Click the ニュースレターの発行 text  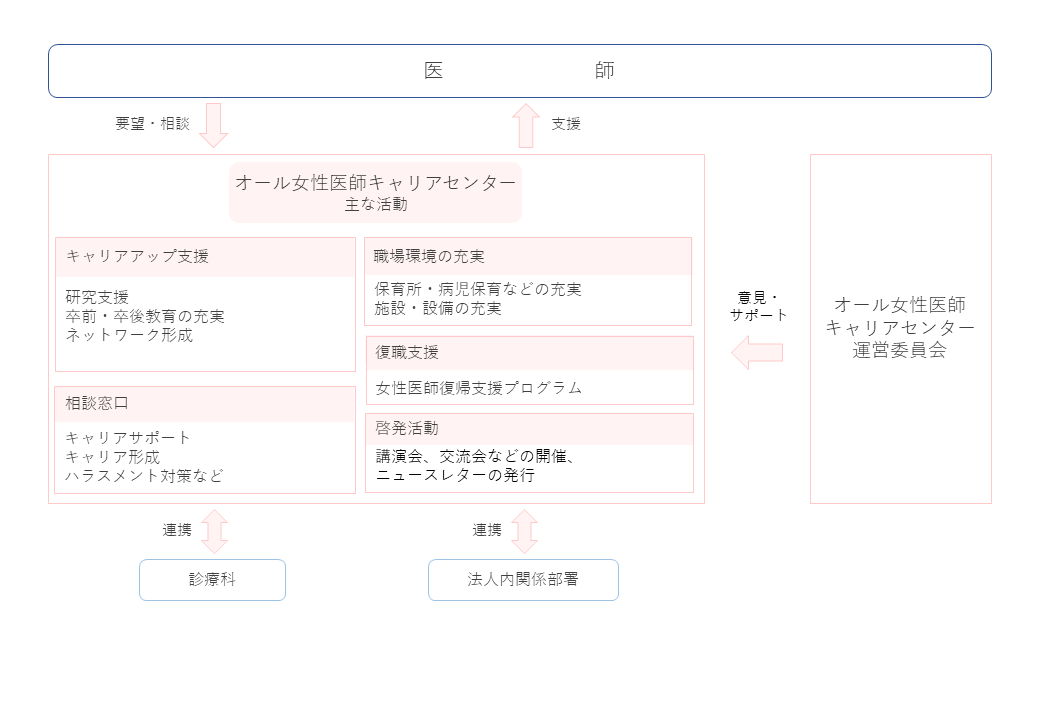pos(455,475)
